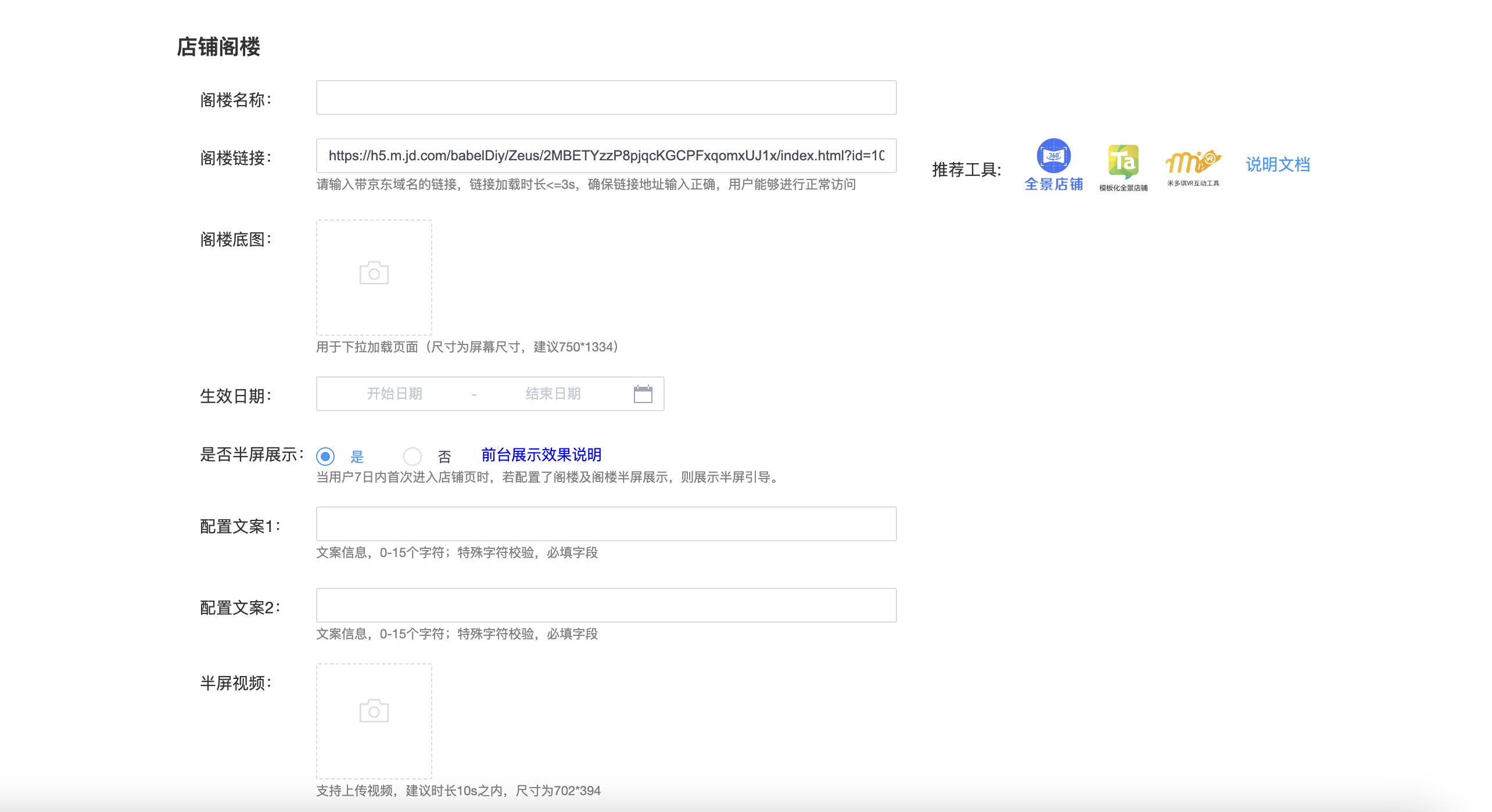Open 前台展示效果说明 link

(x=541, y=455)
